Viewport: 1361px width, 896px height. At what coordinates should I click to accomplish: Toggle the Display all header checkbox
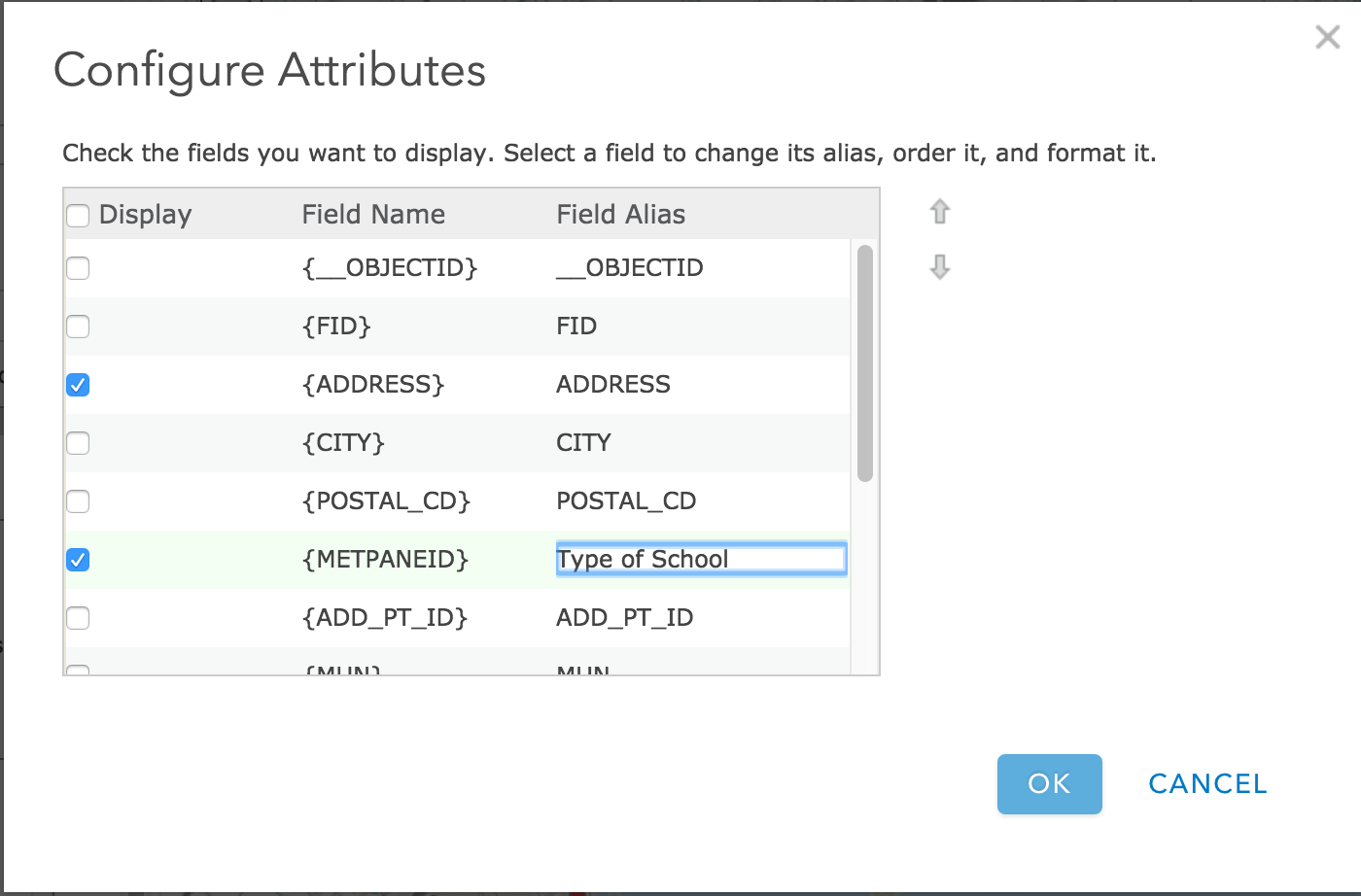[78, 216]
